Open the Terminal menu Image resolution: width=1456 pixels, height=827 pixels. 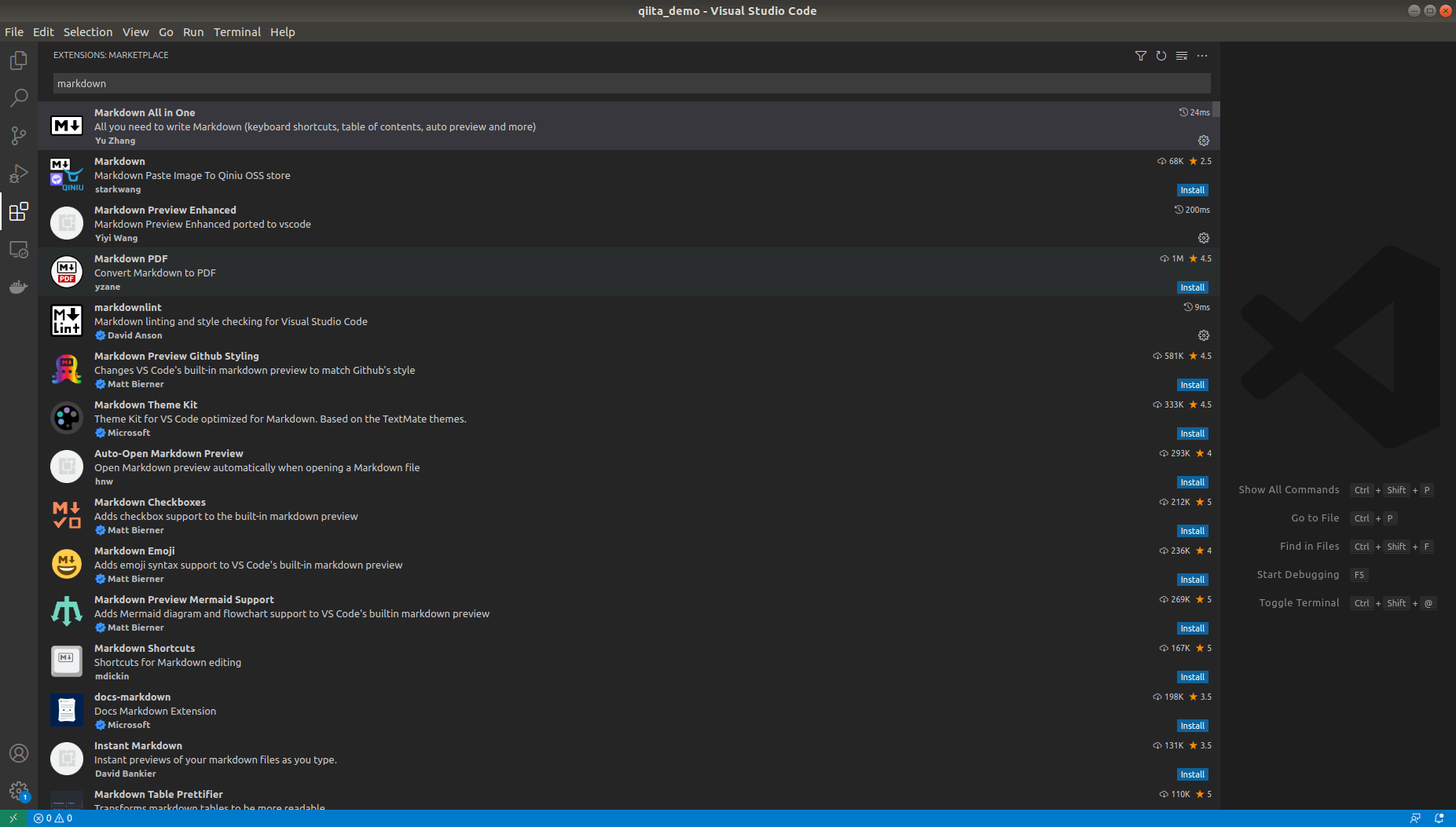coord(237,31)
